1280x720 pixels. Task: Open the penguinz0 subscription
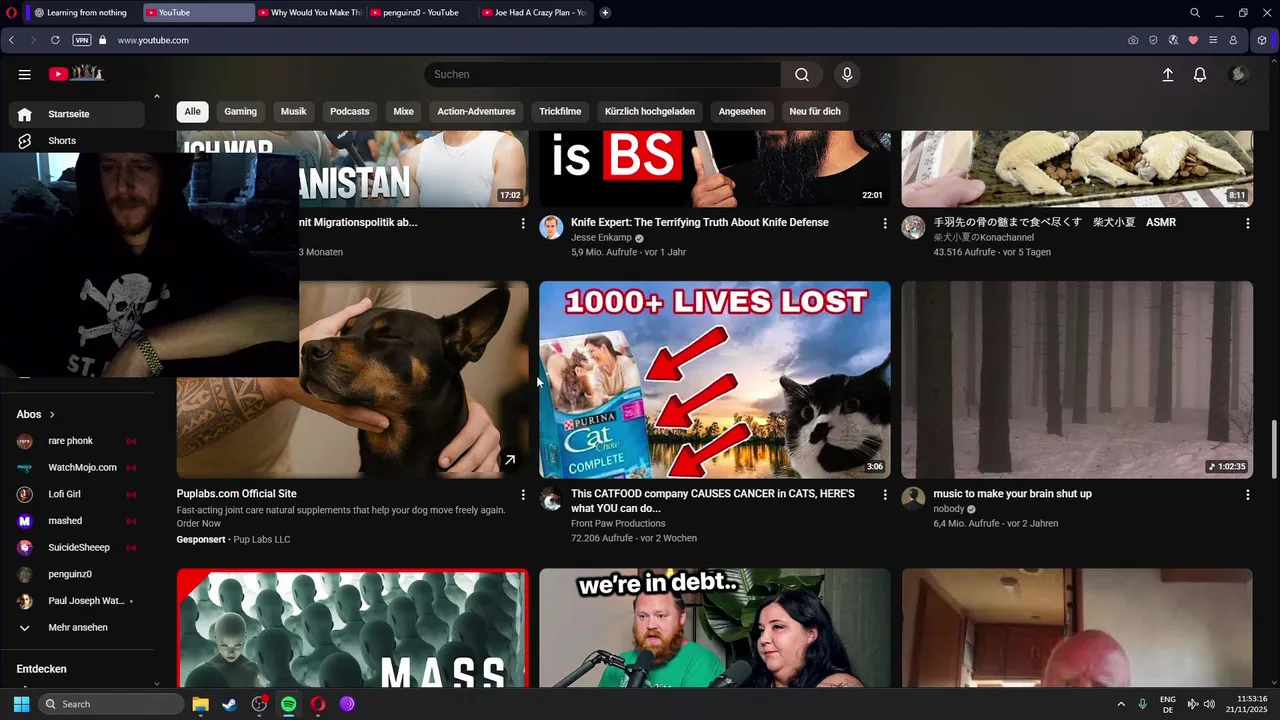pos(77,574)
